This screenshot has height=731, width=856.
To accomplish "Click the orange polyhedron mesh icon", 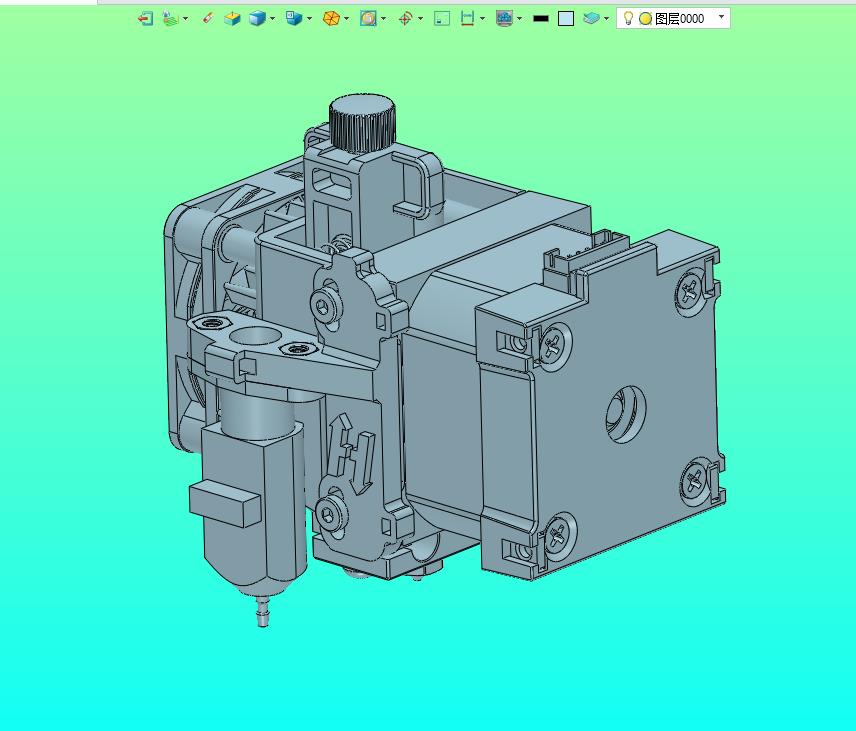I will [331, 19].
